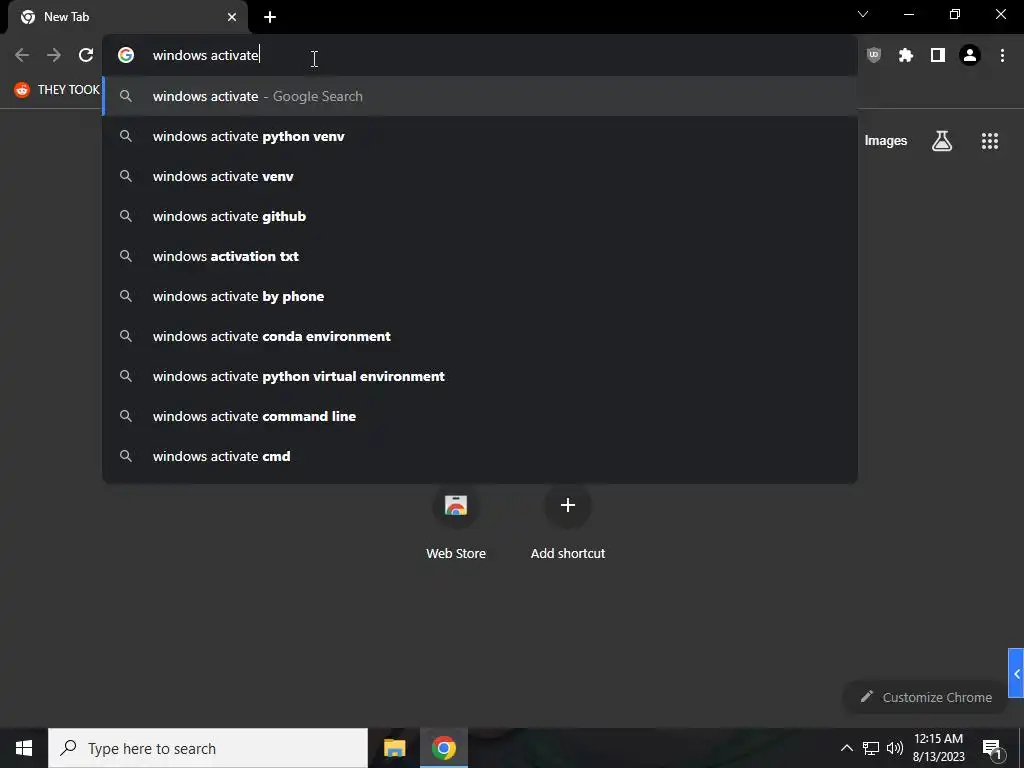Click the Add shortcut plus tile
The width and height of the screenshot is (1024, 768).
pyautogui.click(x=568, y=524)
